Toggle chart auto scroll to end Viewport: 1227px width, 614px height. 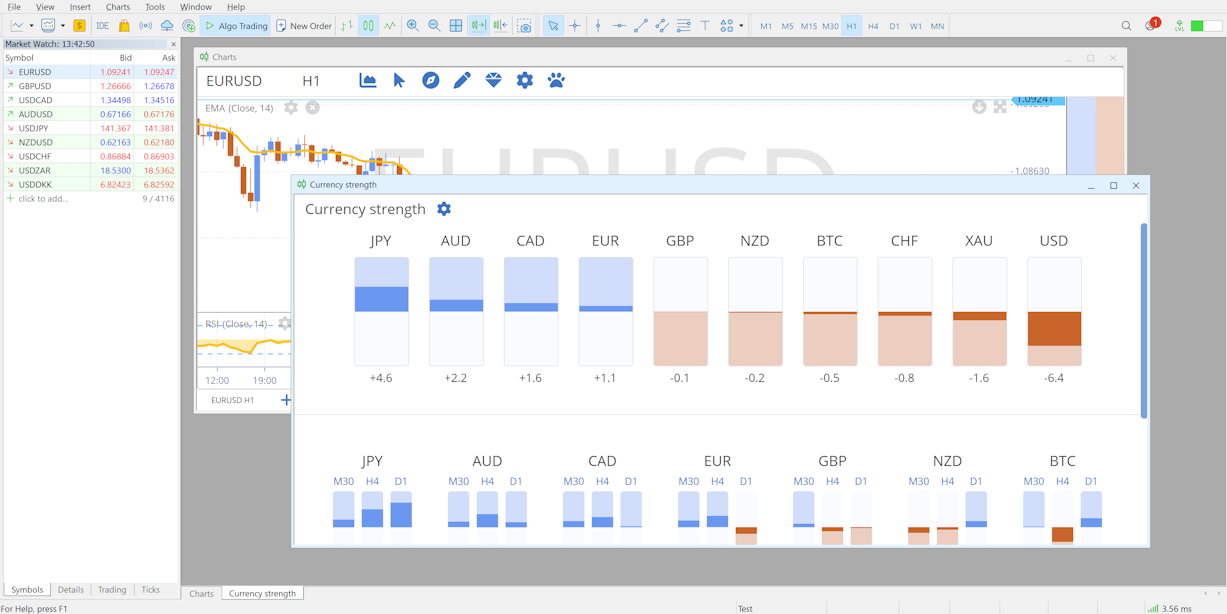point(478,26)
